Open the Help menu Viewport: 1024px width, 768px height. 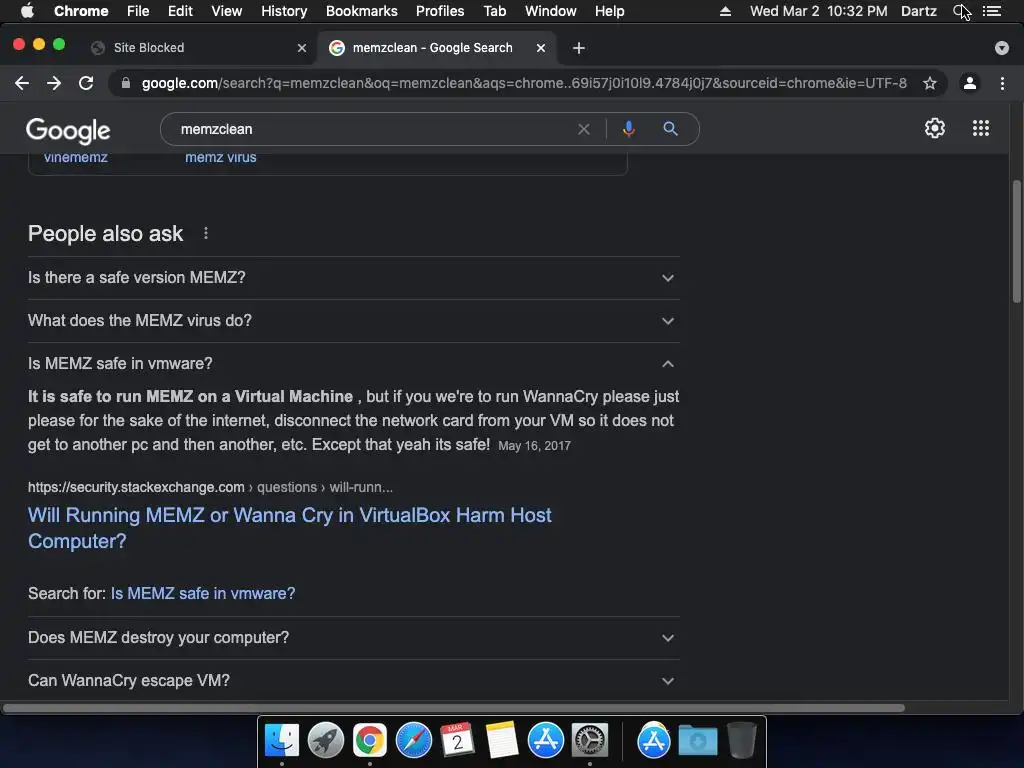point(609,11)
